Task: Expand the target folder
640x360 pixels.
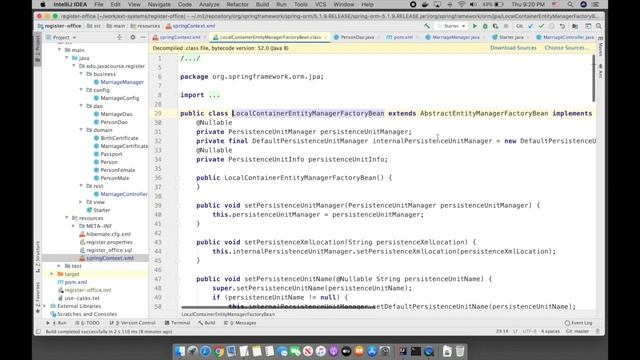Action: pos(52,274)
